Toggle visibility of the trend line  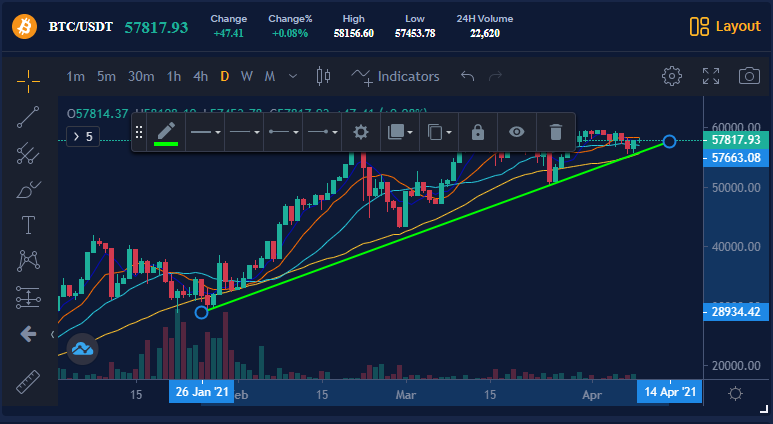517,132
